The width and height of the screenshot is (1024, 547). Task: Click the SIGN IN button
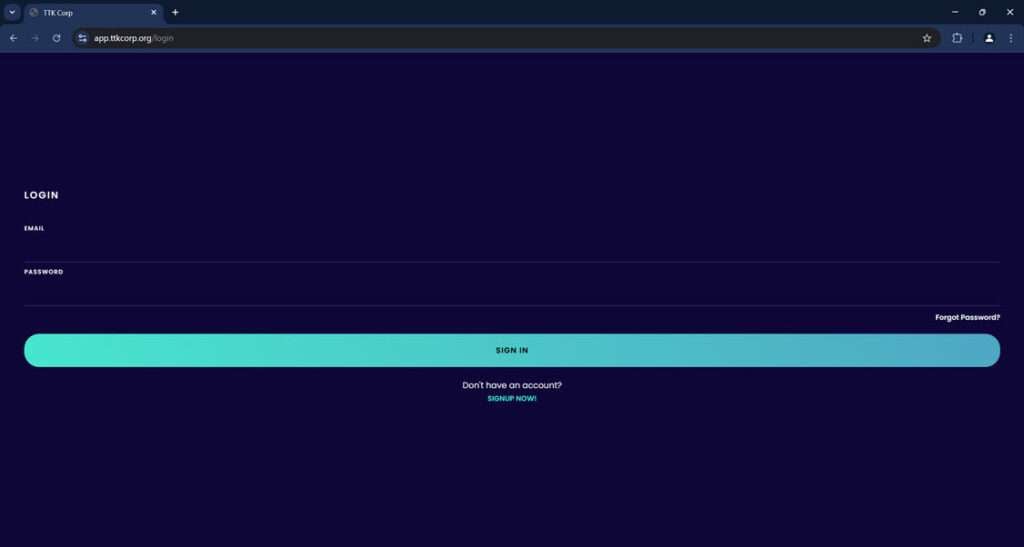point(512,351)
